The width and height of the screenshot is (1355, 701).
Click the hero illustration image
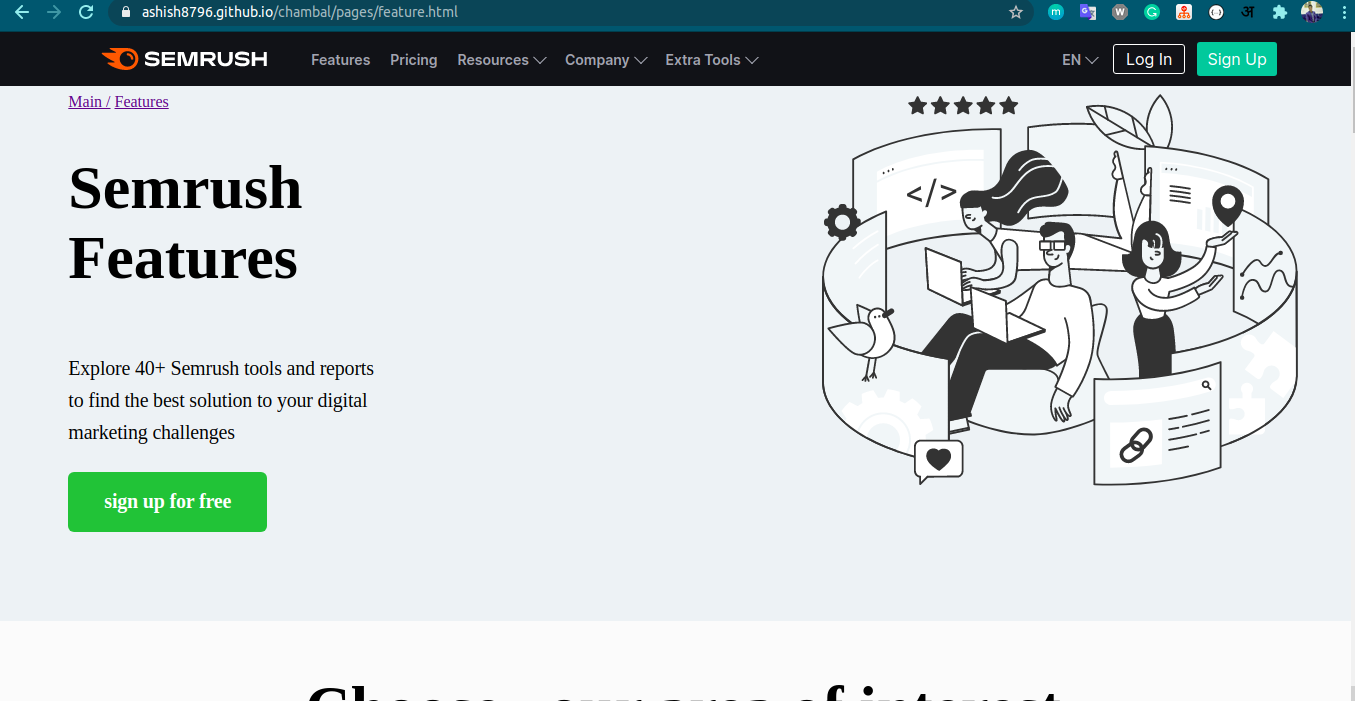[1059, 290]
